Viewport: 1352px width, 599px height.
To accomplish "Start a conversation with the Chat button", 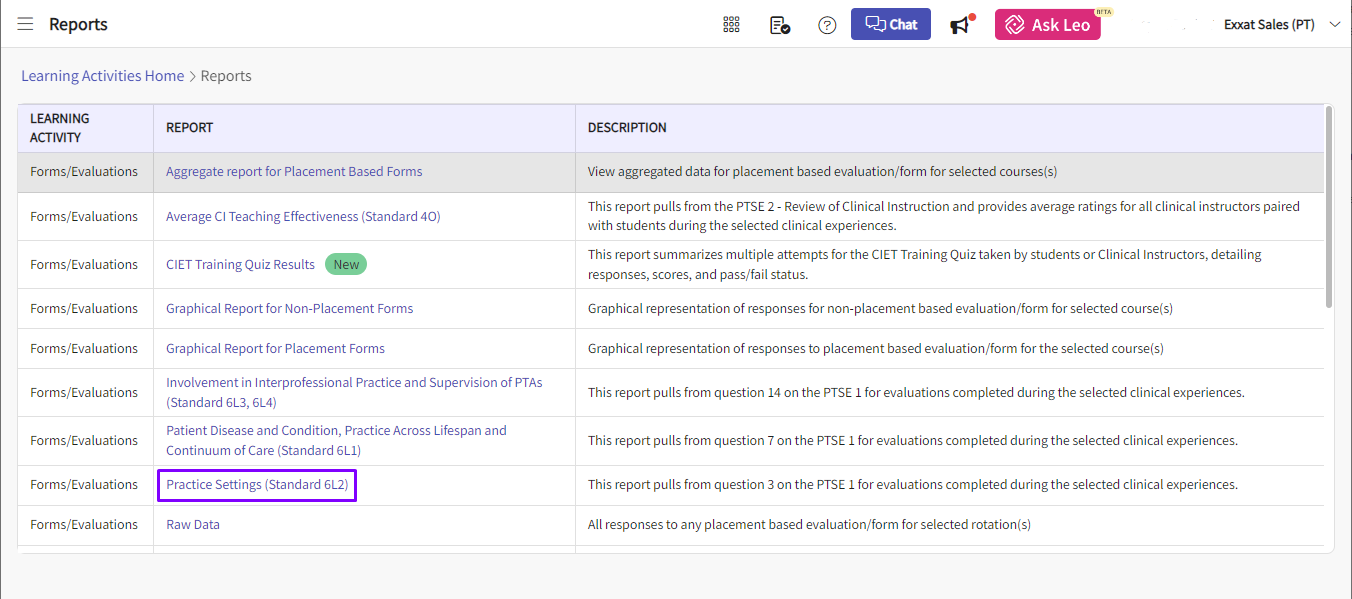I will click(891, 24).
